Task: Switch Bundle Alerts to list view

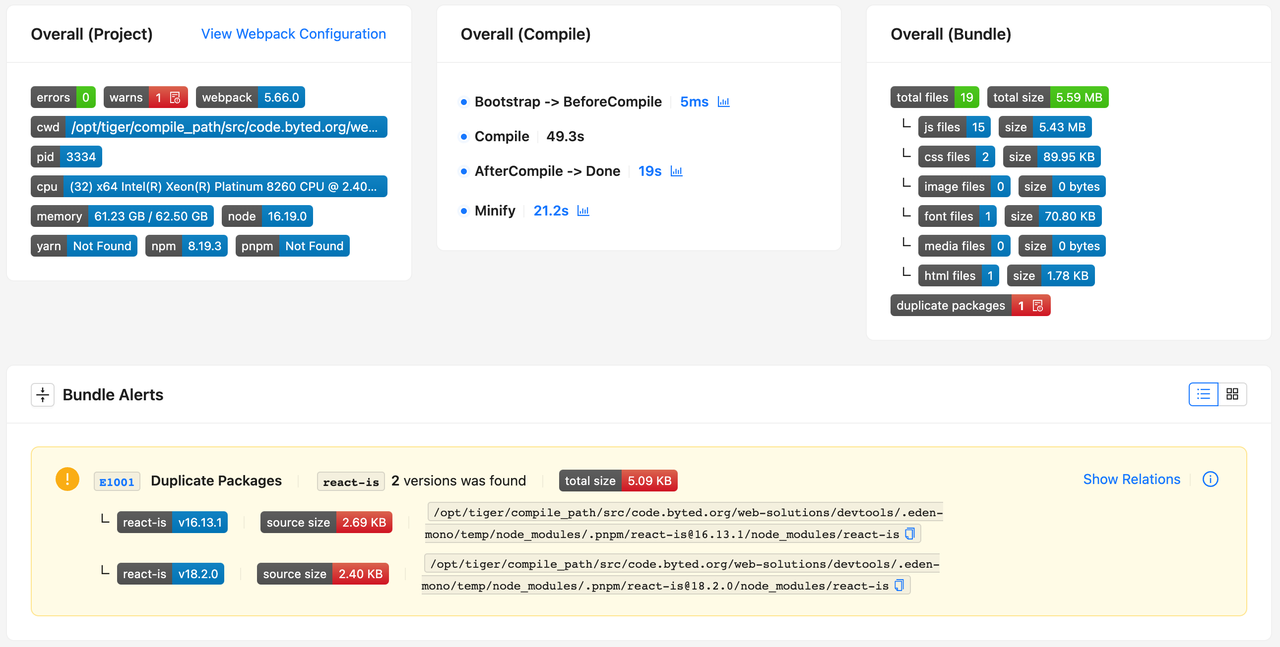Action: tap(1203, 394)
